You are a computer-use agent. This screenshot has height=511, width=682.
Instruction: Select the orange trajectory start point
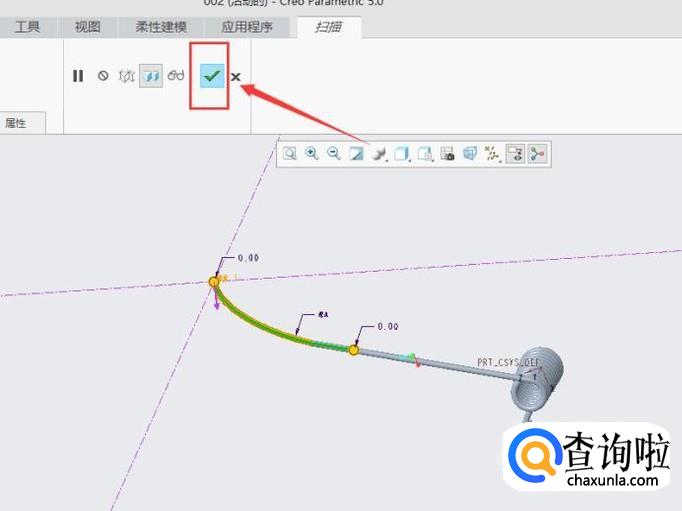[214, 282]
